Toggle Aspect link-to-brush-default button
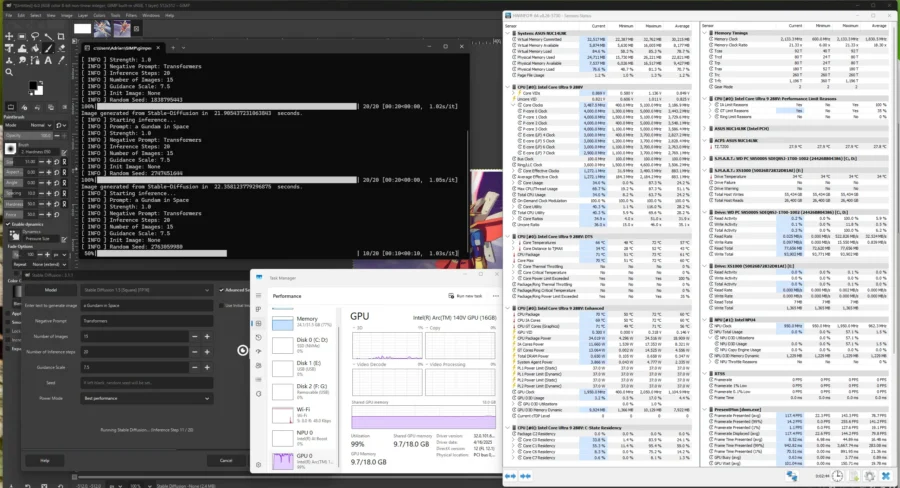 point(64,172)
